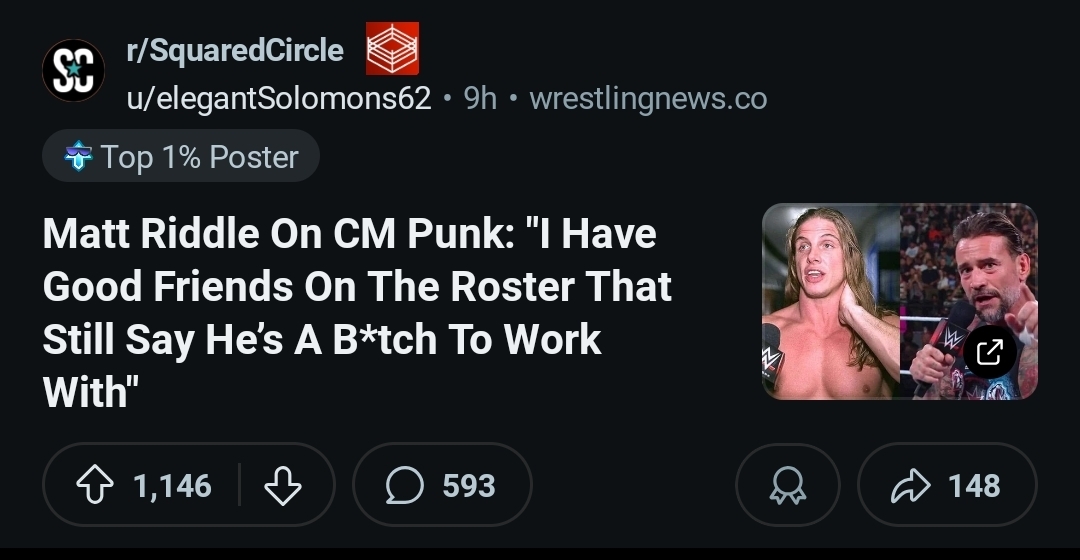This screenshot has height=560, width=1080.
Task: Click the red wrestling ring icon
Action: coord(392,49)
